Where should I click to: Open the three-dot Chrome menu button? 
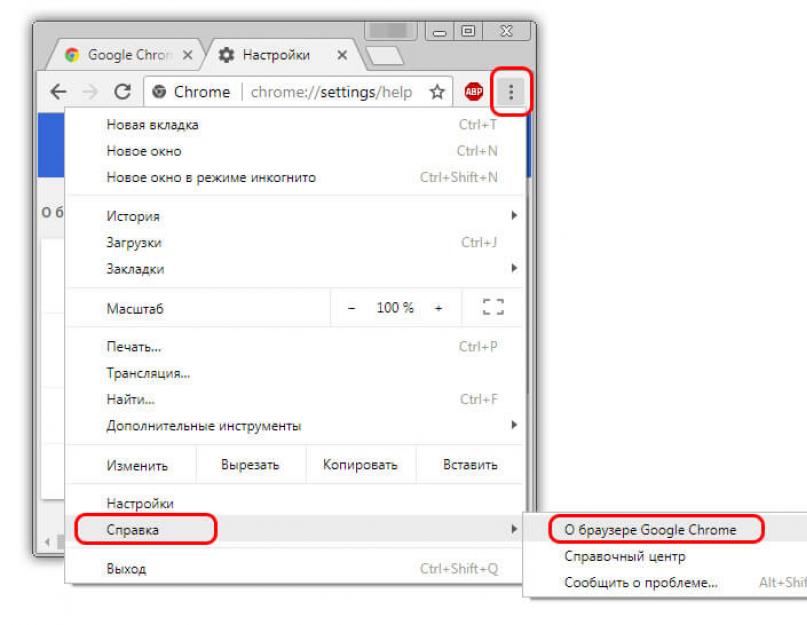[511, 92]
